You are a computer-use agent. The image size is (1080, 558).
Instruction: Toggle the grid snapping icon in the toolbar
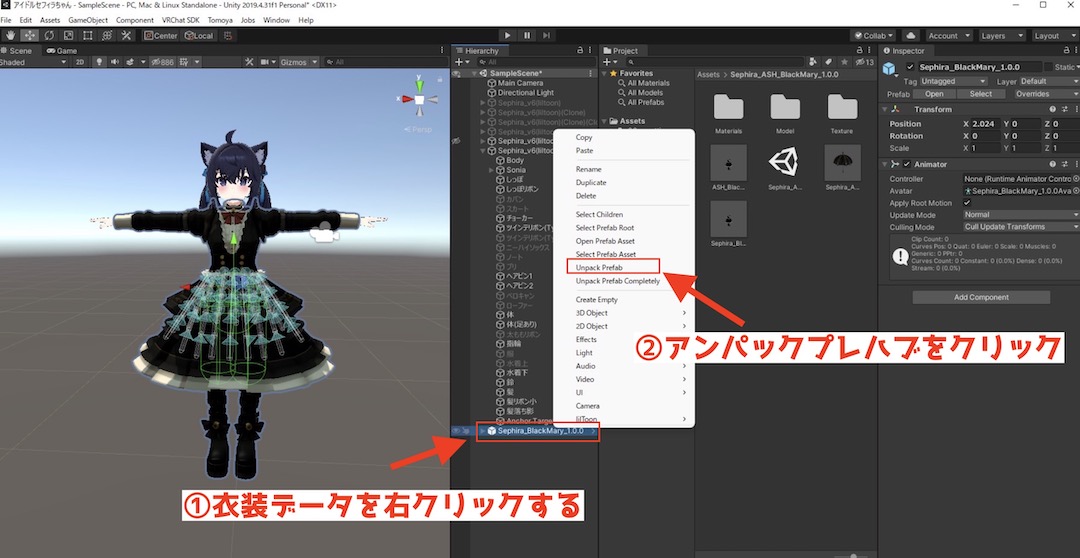click(x=229, y=35)
